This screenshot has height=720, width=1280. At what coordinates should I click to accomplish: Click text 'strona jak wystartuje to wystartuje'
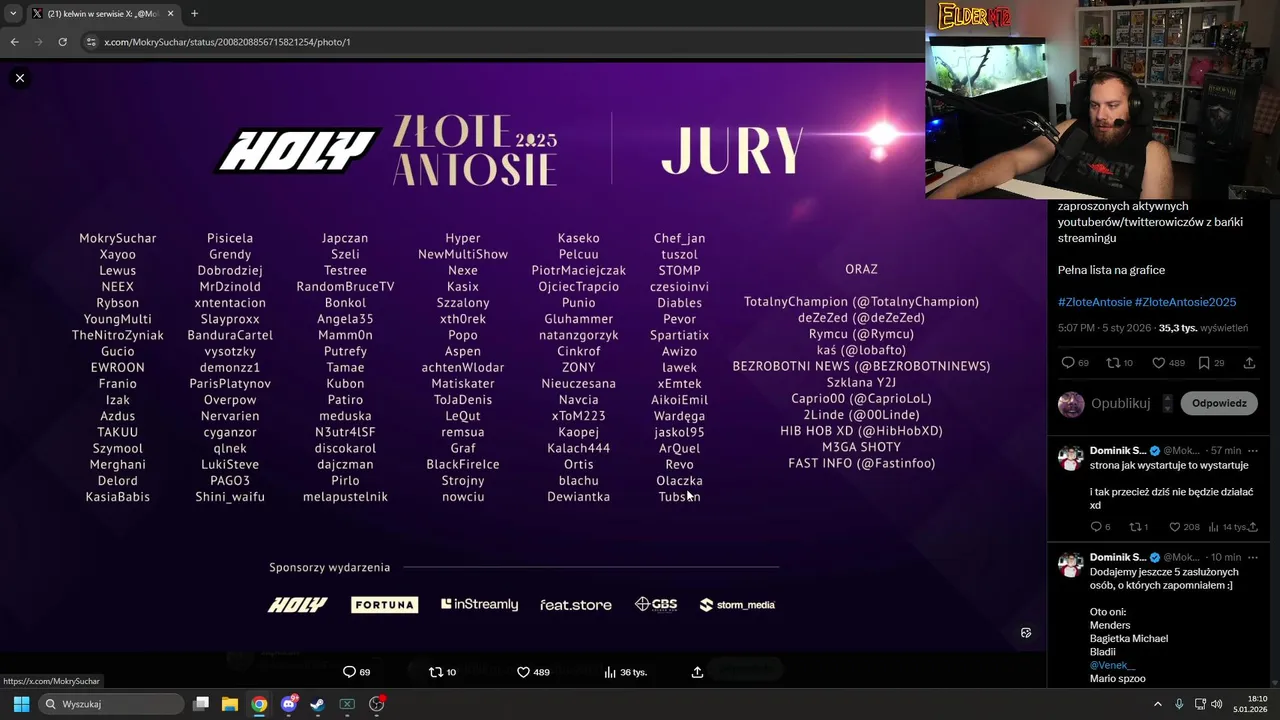(x=1169, y=466)
